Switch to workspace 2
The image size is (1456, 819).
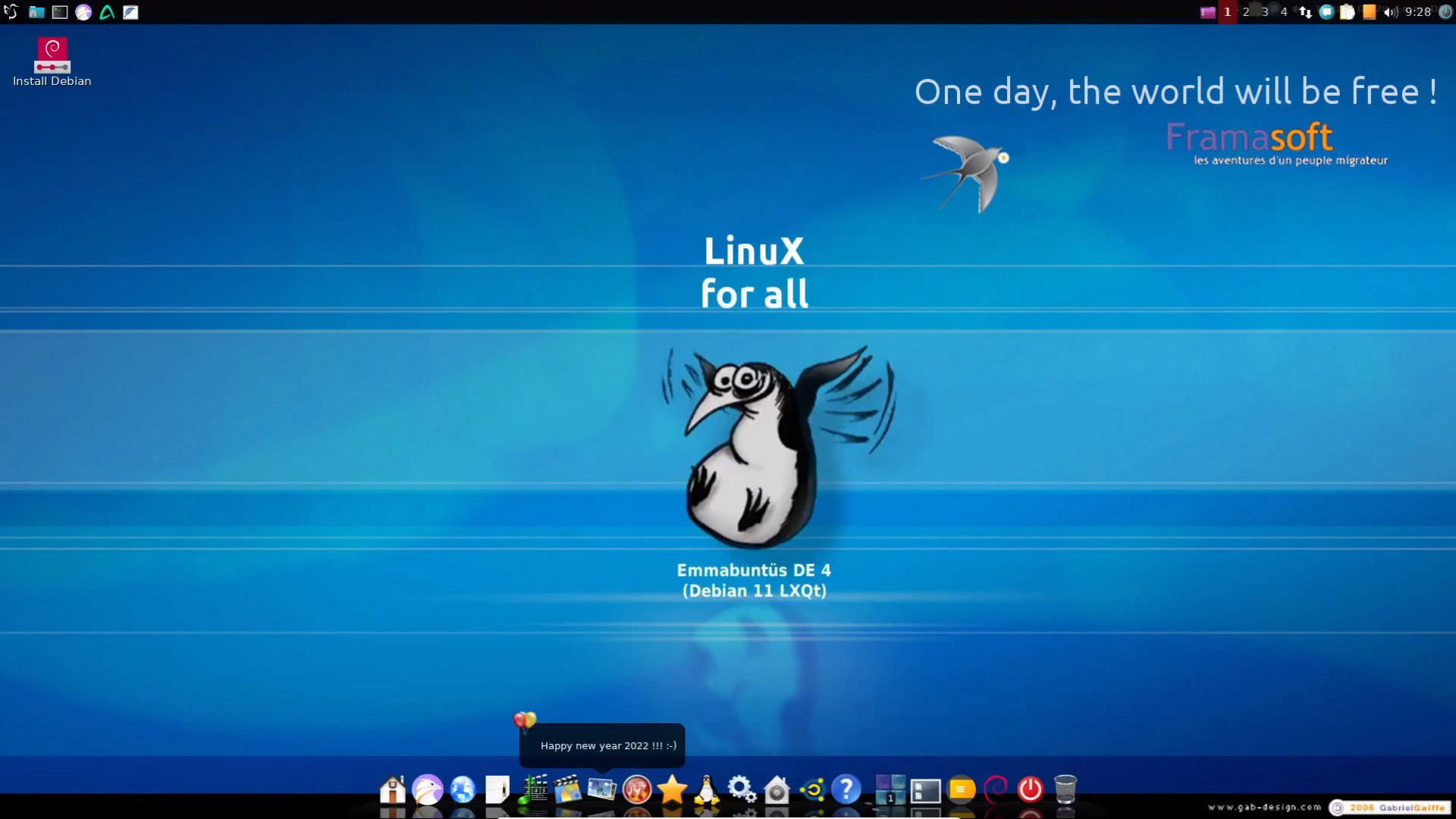[1246, 12]
